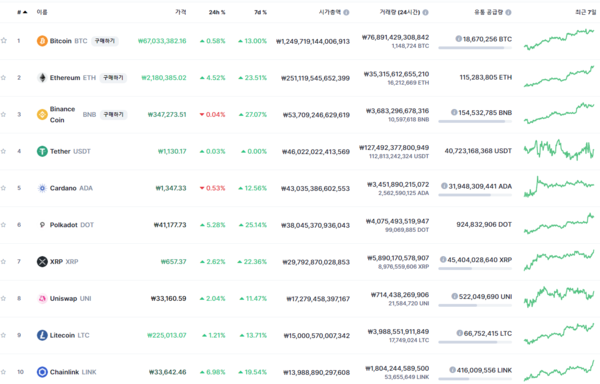The image size is (600, 384).
Task: Click the Polkadot logo icon
Action: 42,225
